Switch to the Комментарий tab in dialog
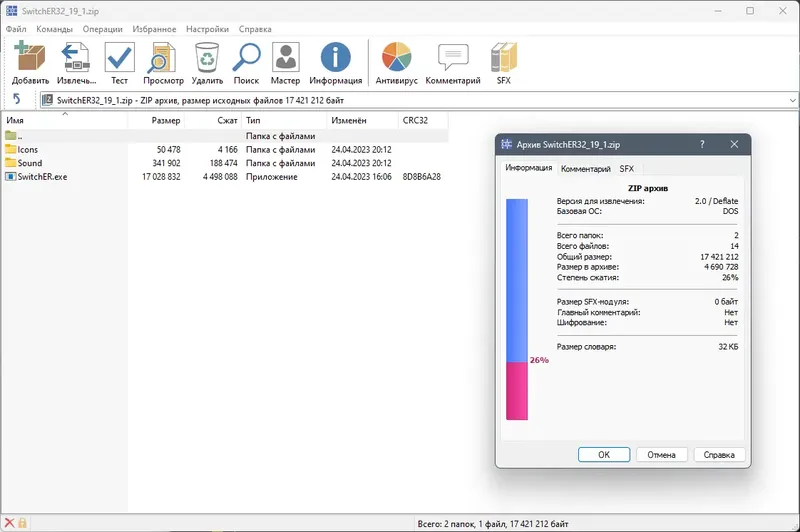Image resolution: width=800 pixels, height=532 pixels. click(x=586, y=169)
